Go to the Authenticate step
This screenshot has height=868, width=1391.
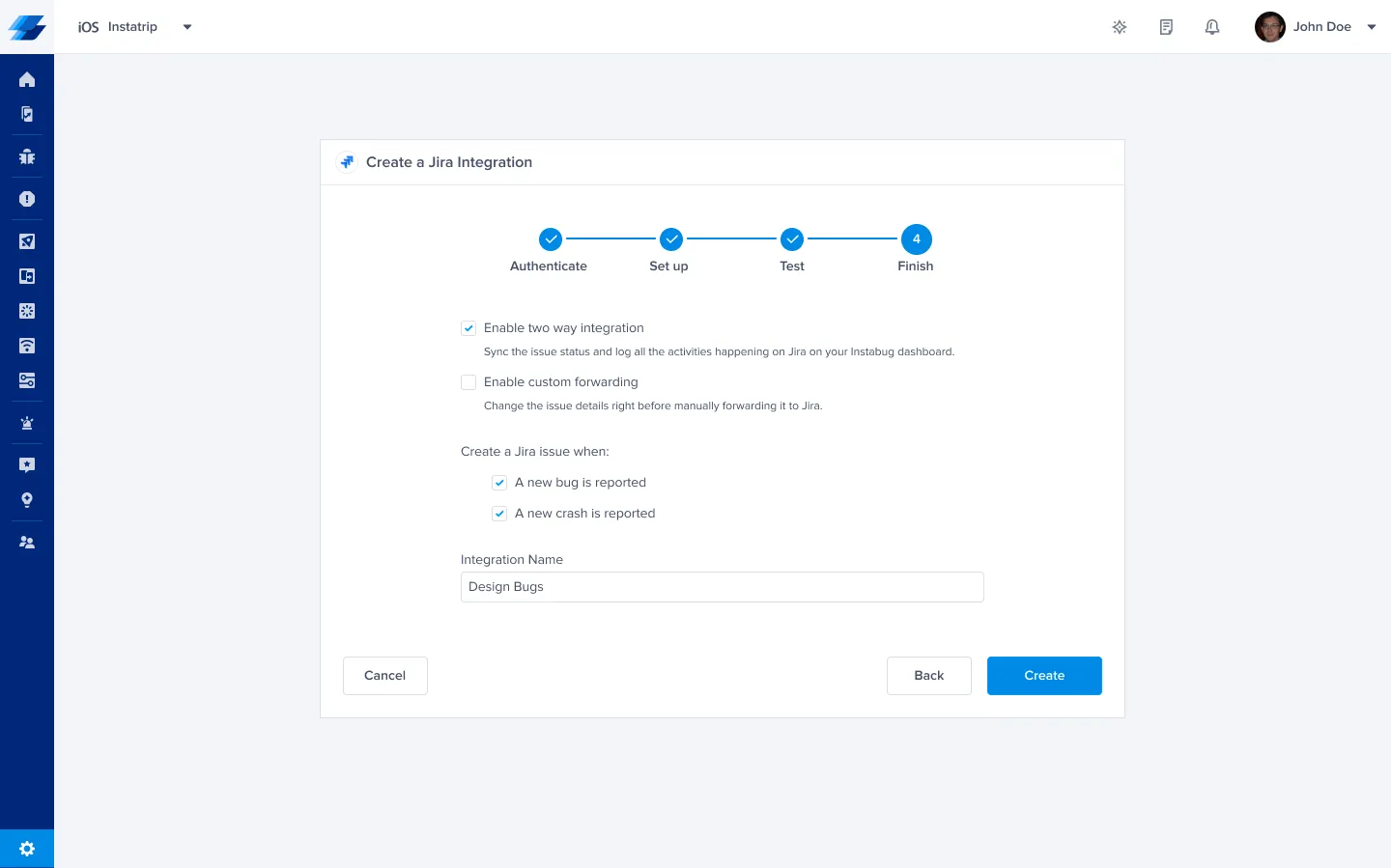pyautogui.click(x=550, y=238)
